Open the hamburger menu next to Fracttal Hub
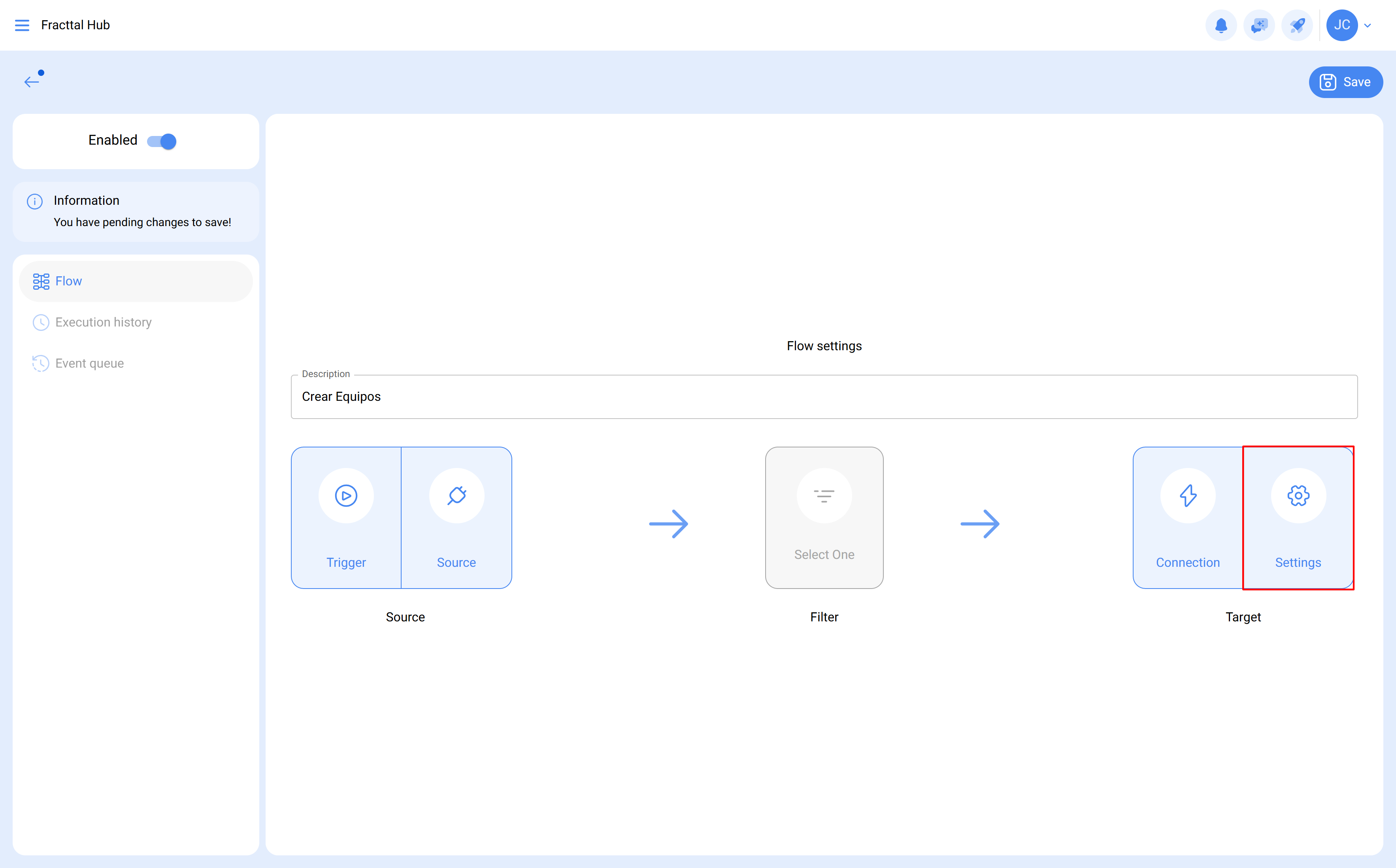 [23, 25]
